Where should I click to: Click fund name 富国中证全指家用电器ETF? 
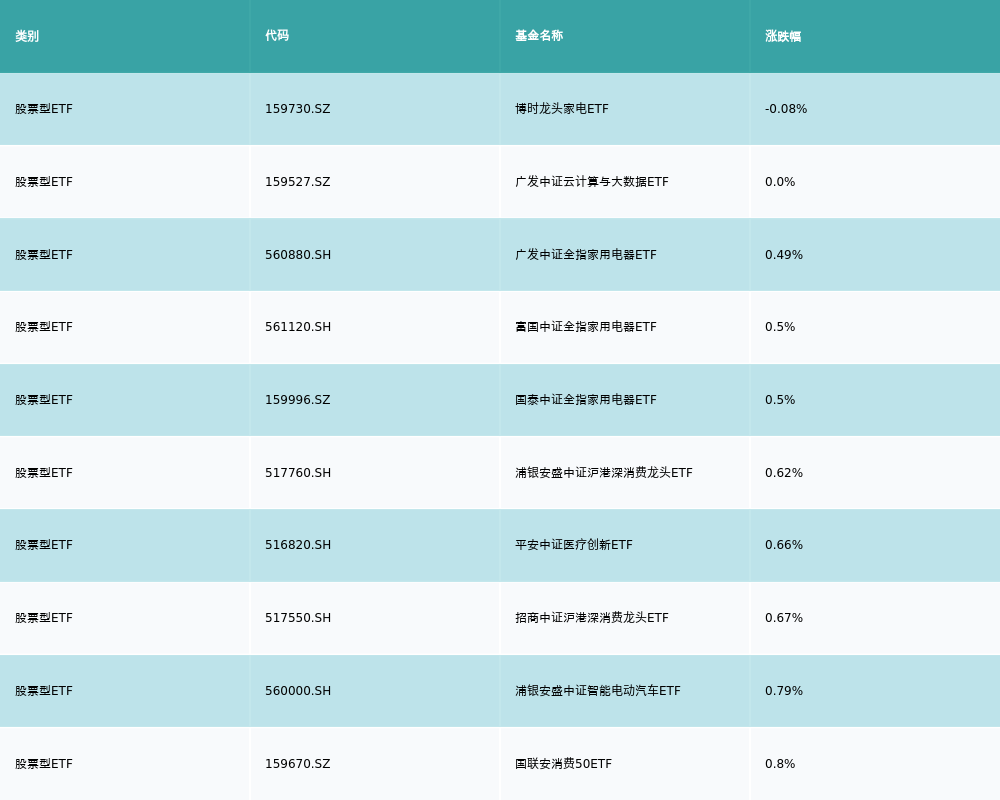click(585, 327)
